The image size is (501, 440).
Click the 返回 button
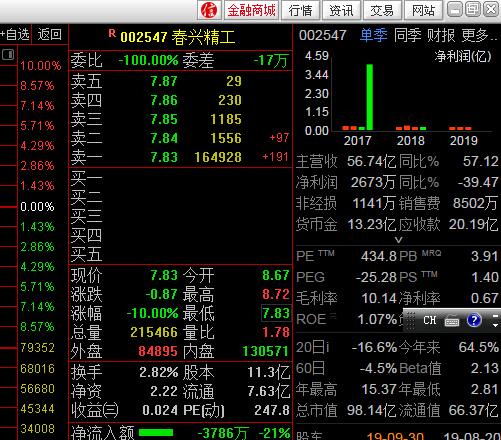pyautogui.click(x=50, y=34)
